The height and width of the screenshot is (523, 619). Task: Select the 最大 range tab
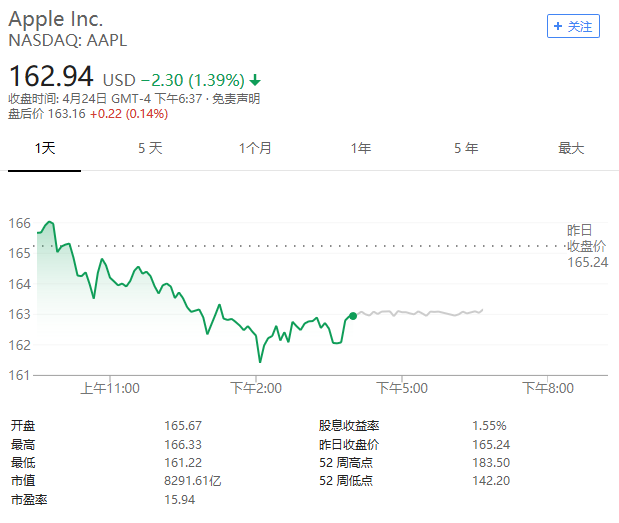tap(571, 148)
